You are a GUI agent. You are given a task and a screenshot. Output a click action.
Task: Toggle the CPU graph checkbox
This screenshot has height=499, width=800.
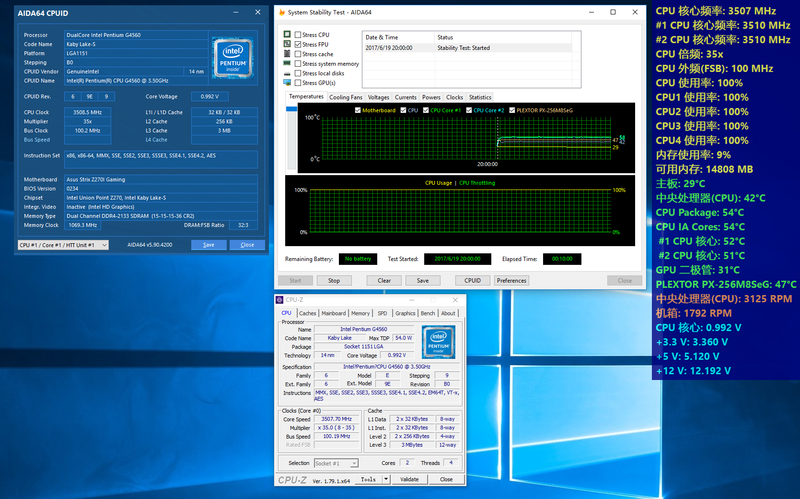[404, 110]
